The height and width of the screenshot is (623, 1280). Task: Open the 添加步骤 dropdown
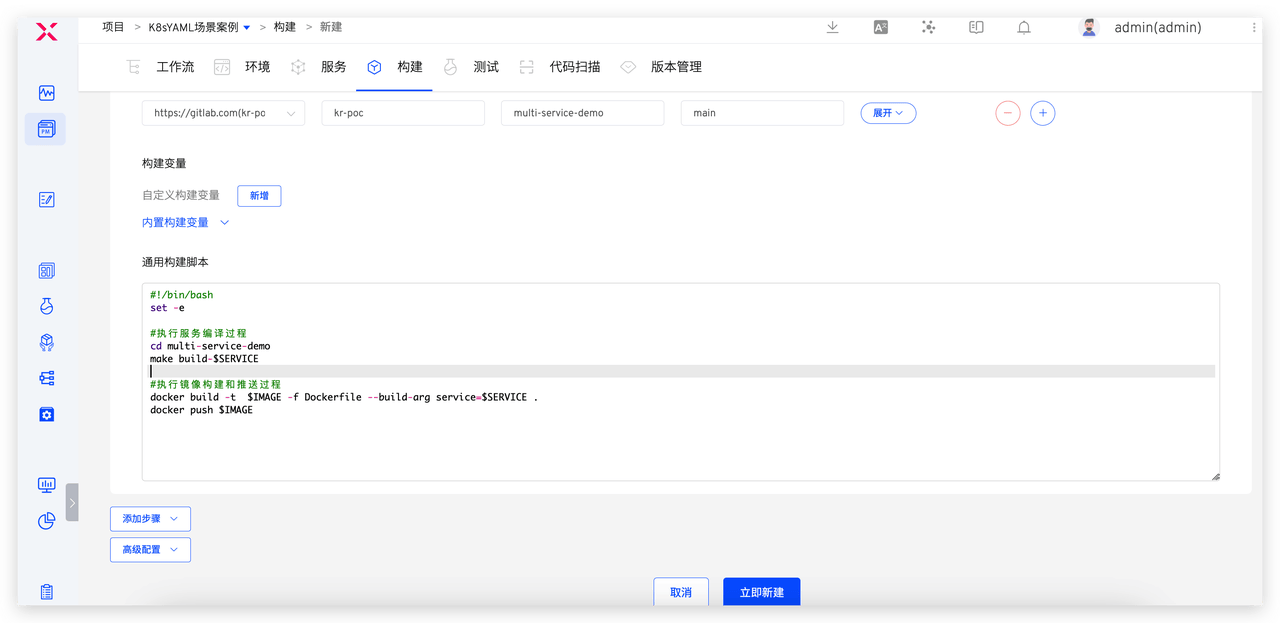point(150,519)
